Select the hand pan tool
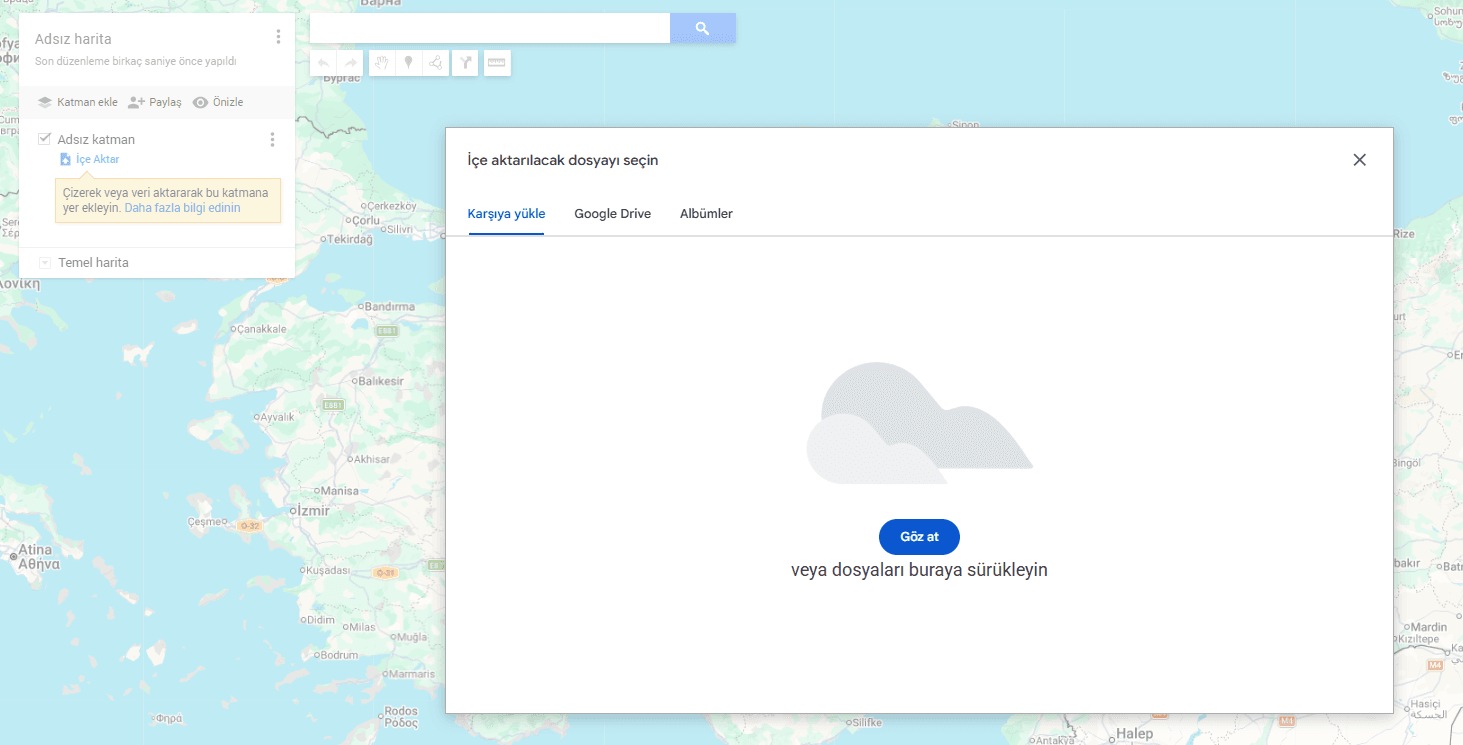1463x745 pixels. click(x=381, y=63)
